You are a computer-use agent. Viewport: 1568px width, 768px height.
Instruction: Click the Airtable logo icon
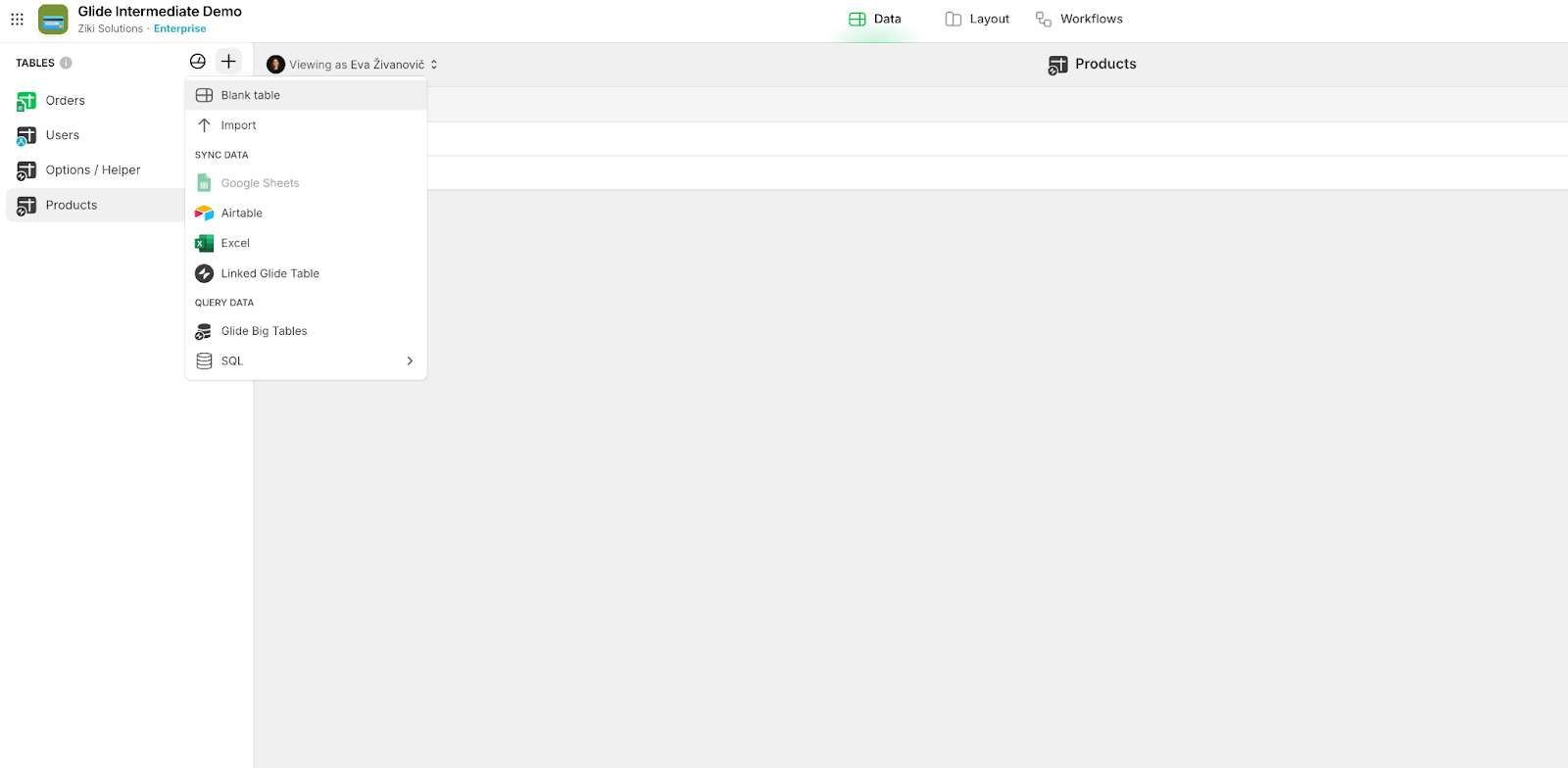point(204,214)
